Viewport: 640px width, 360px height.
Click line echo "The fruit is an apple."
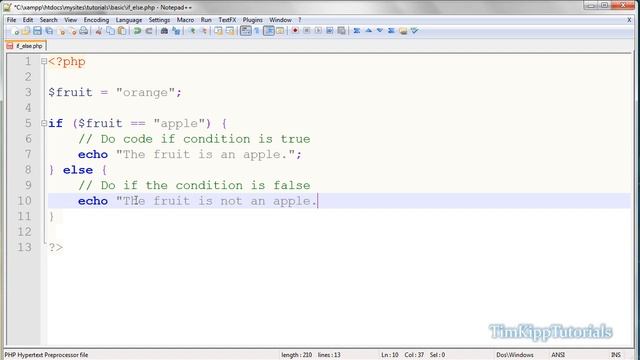point(190,154)
